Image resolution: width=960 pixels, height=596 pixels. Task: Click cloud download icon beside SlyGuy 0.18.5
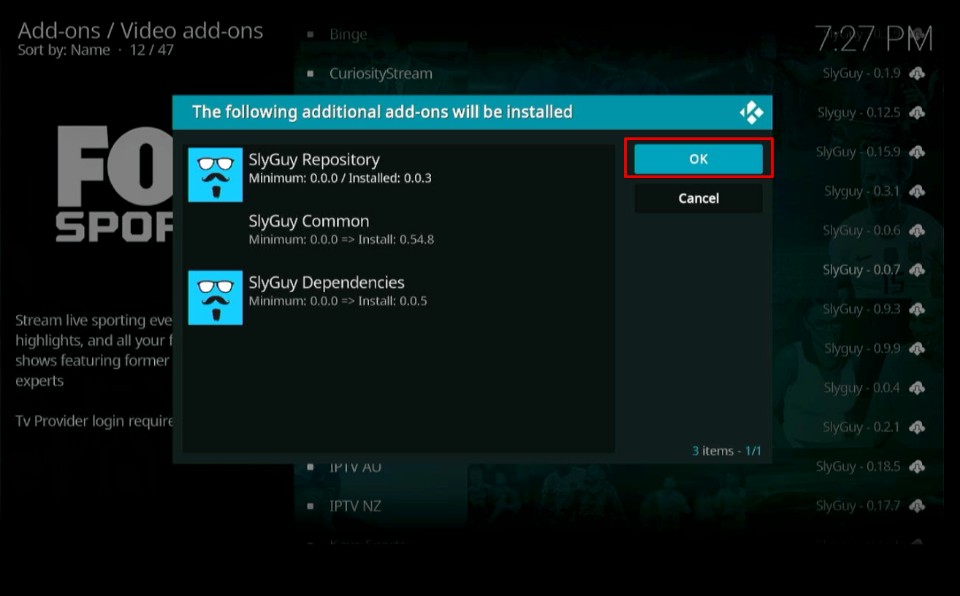[917, 467]
